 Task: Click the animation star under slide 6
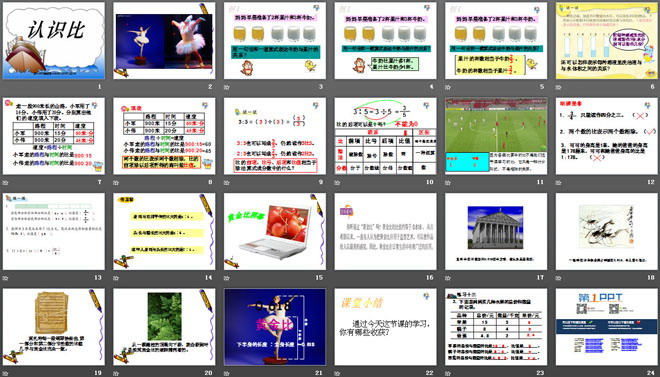(559, 88)
